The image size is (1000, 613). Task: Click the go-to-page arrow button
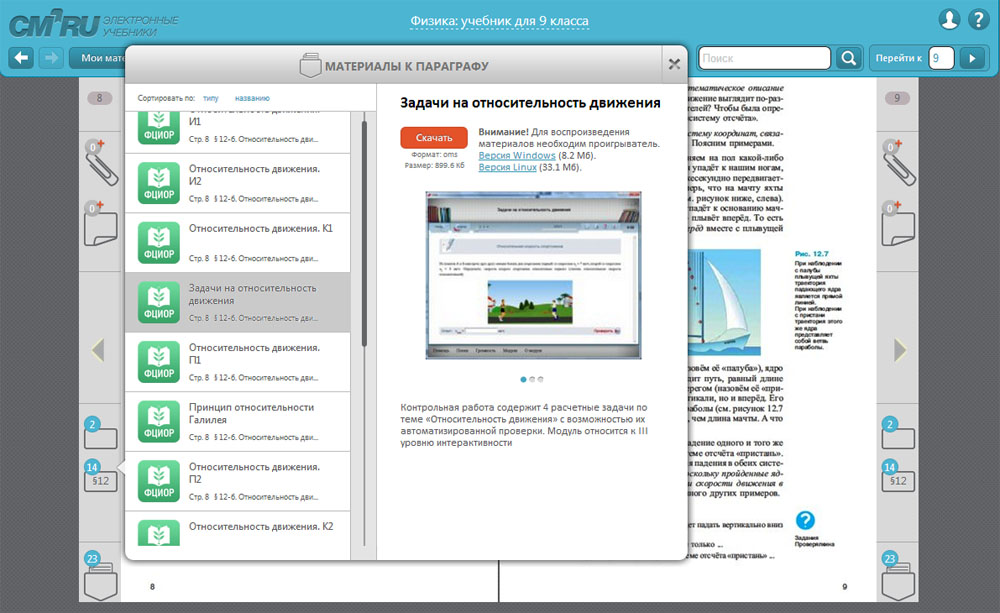coord(970,58)
